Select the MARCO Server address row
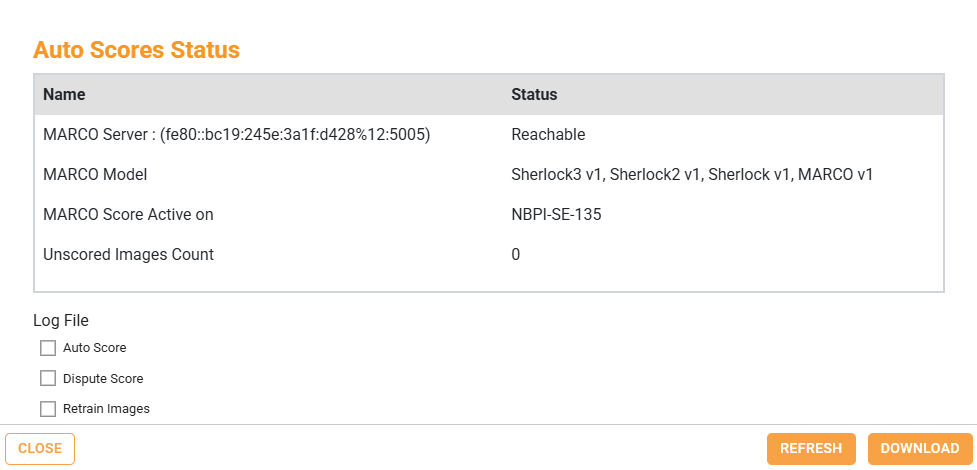The height and width of the screenshot is (470, 977). [237, 134]
